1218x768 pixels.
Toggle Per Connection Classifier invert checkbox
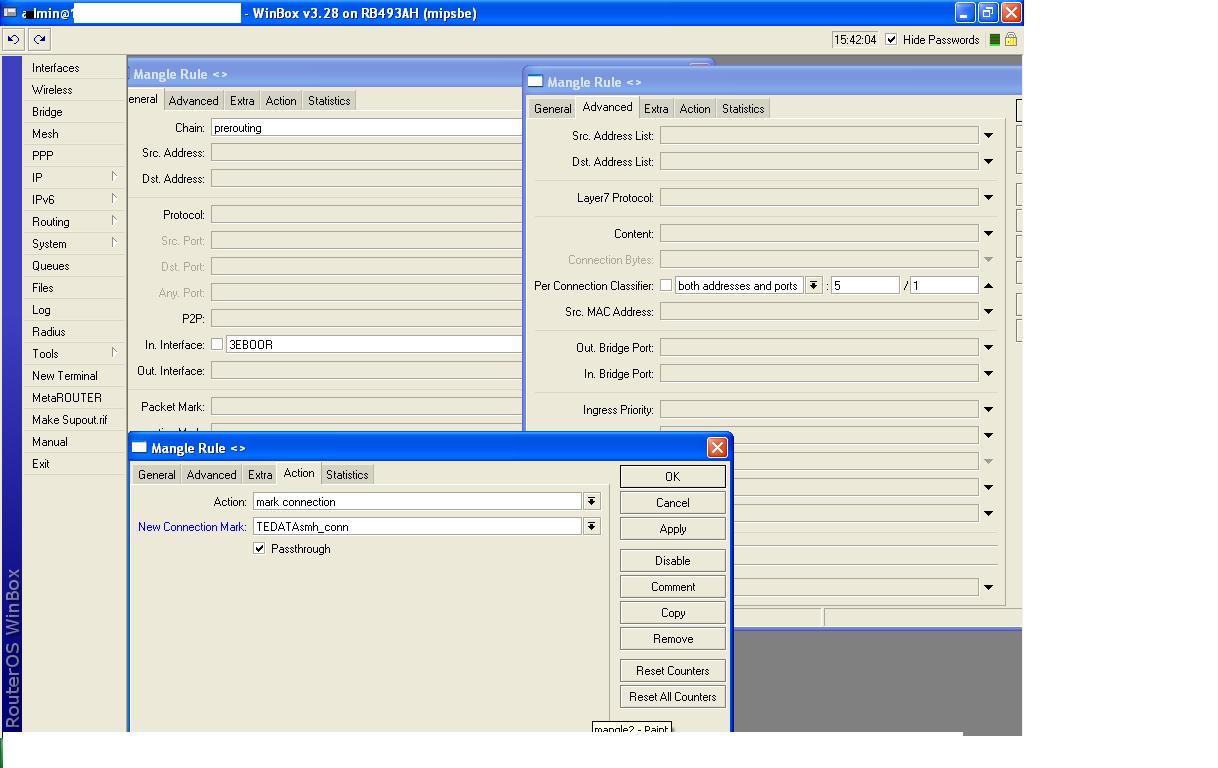[x=666, y=286]
